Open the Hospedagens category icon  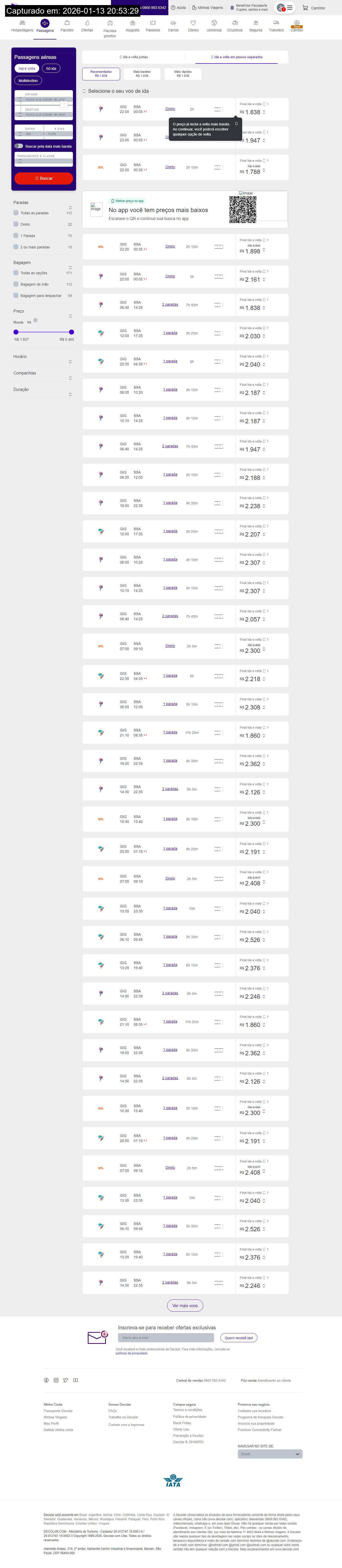(x=22, y=23)
